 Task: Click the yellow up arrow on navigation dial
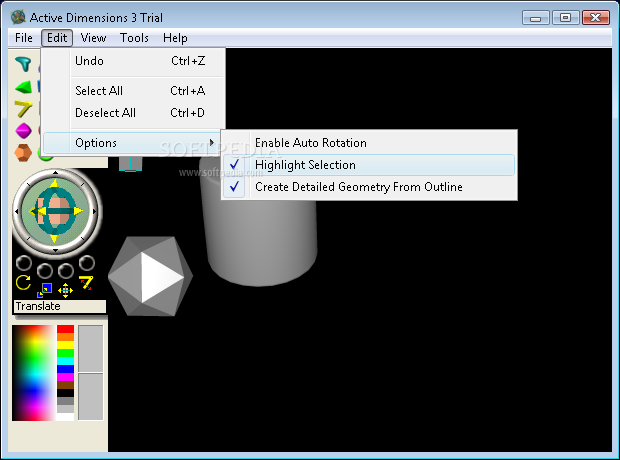(55, 183)
